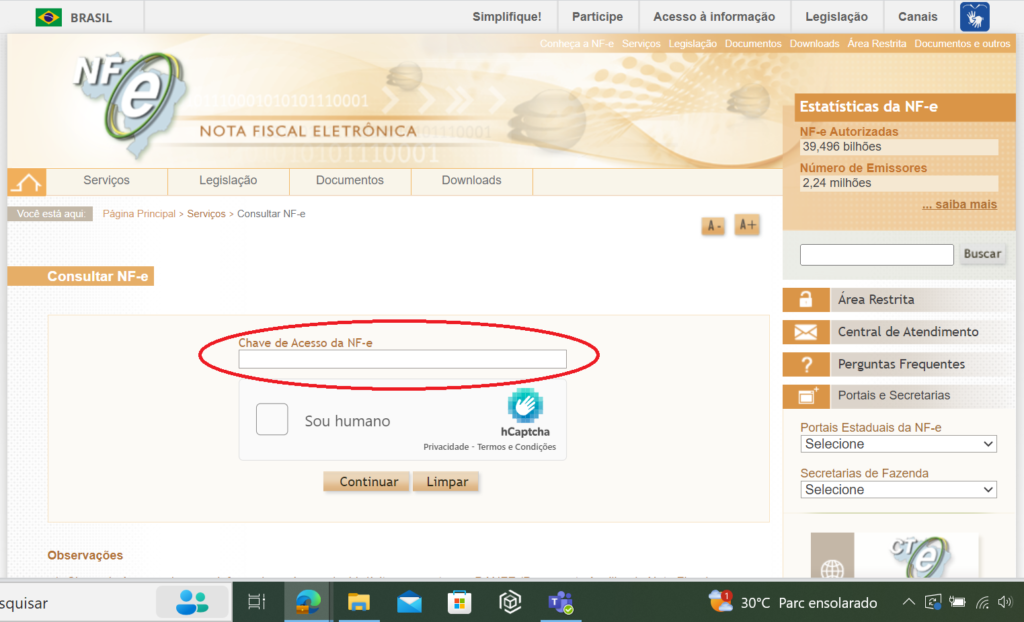The width and height of the screenshot is (1024, 622).
Task: Click the NF-e logo in header
Action: [131, 103]
